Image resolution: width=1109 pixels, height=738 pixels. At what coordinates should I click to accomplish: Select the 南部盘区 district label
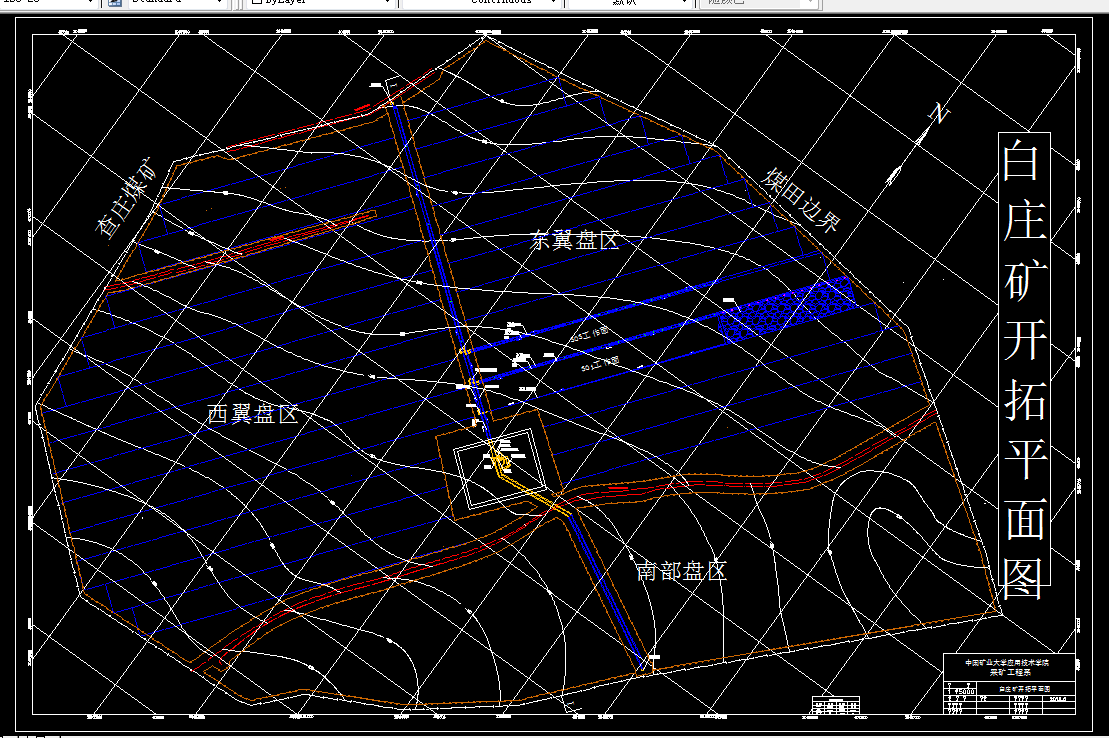pos(681,571)
